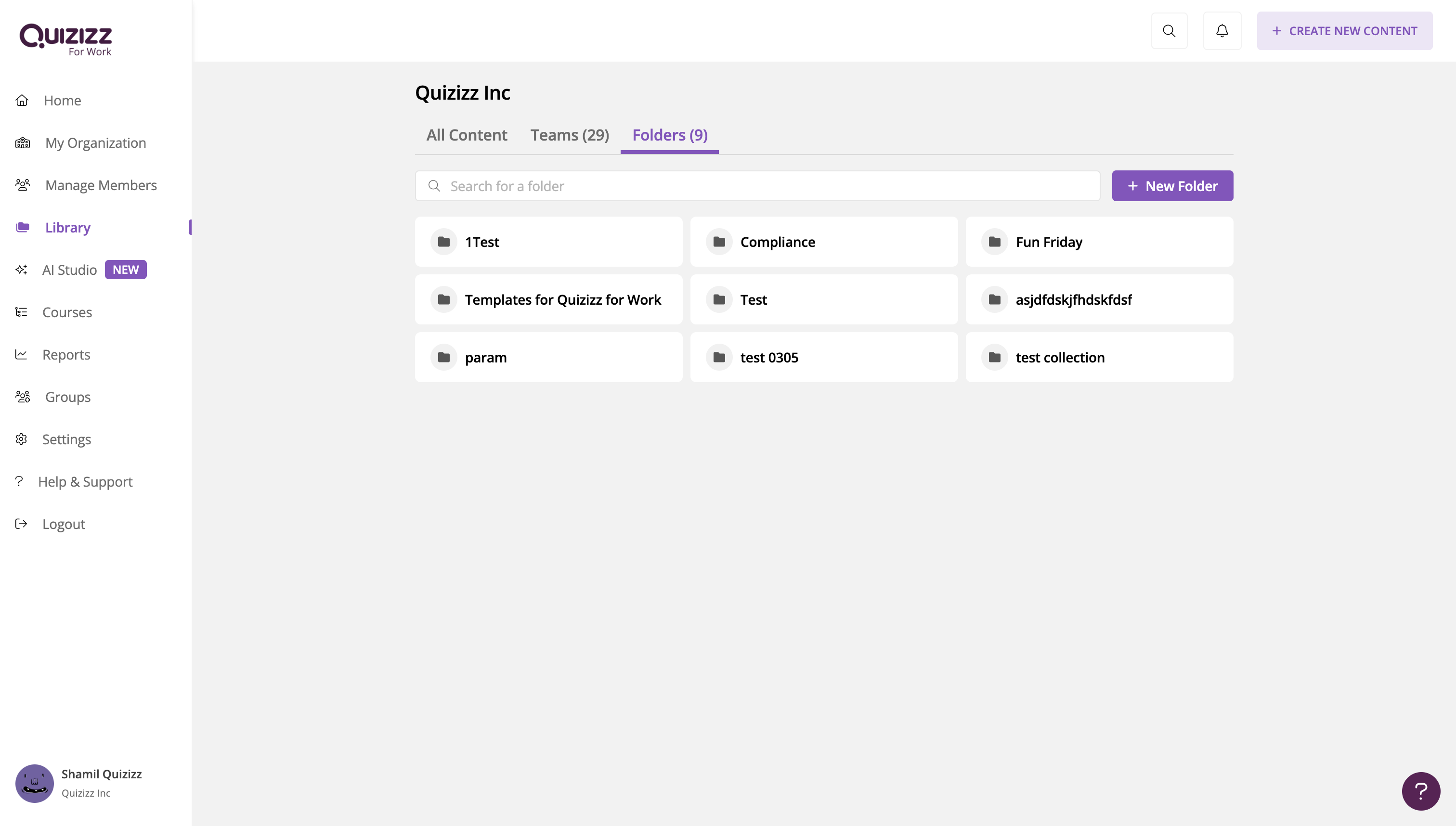Open Settings gear icon in sidebar
1456x826 pixels.
coord(22,439)
